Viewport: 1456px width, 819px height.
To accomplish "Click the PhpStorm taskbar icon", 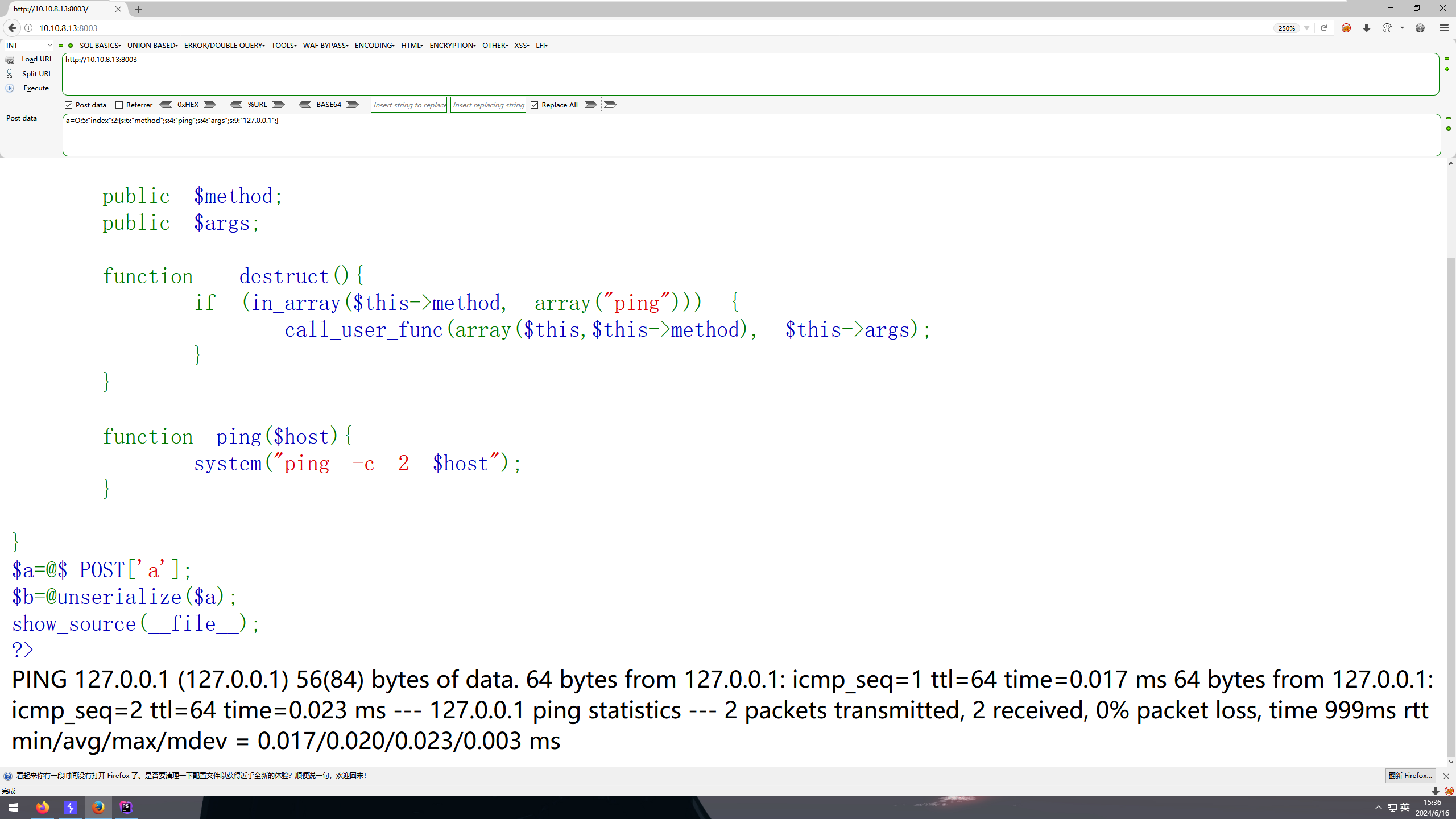I will tap(126, 808).
